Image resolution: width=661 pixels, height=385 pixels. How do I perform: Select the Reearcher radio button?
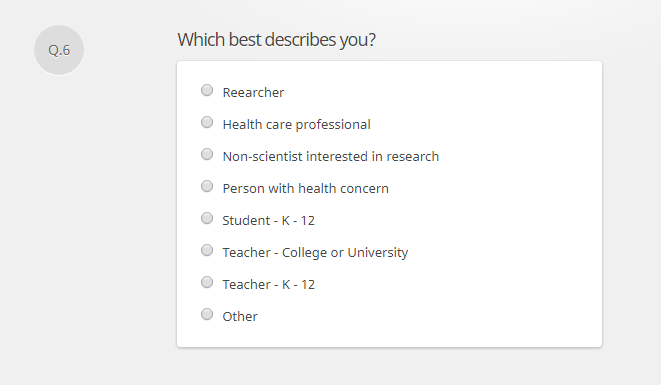click(x=207, y=90)
